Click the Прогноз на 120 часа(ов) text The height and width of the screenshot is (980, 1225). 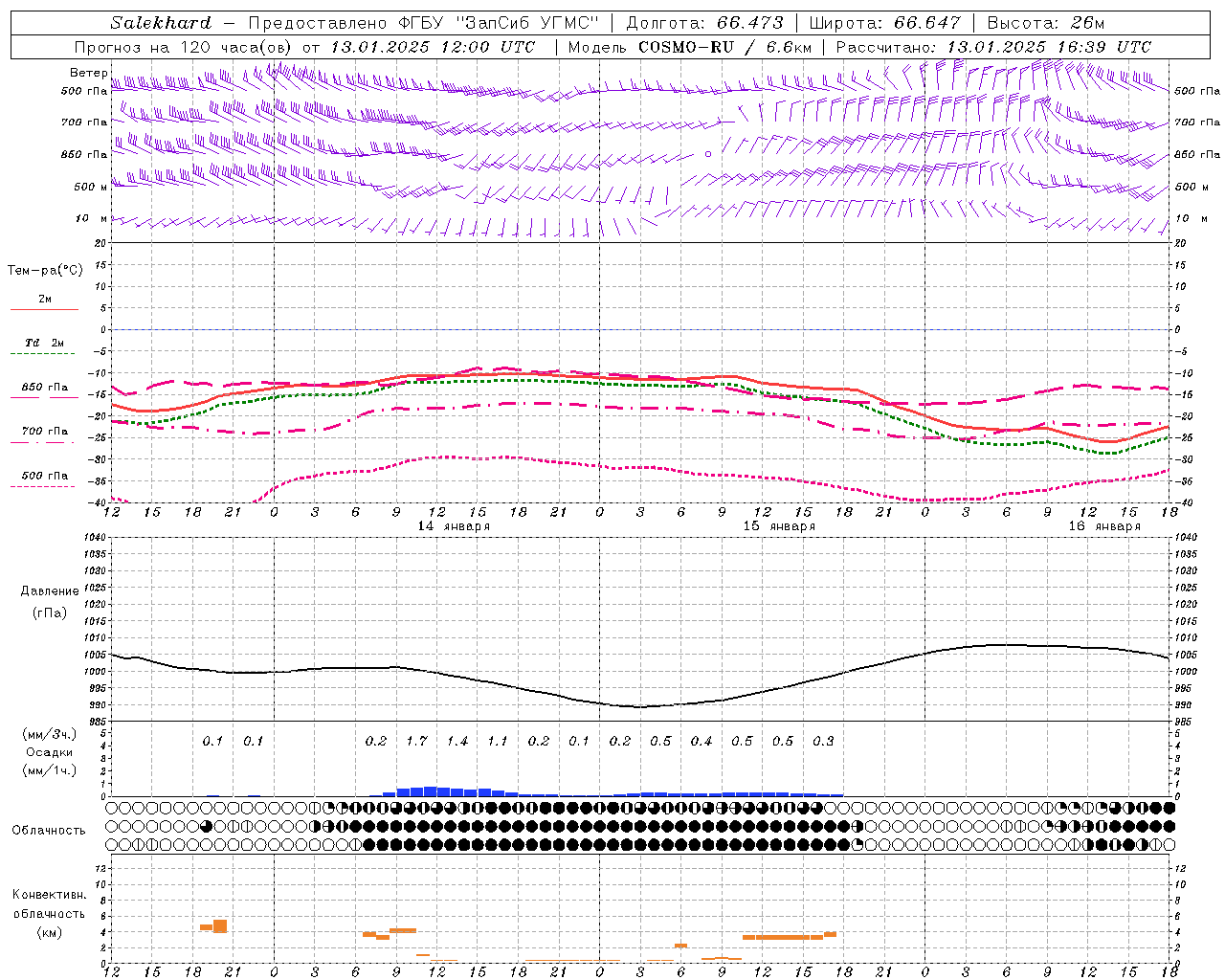[x=184, y=47]
